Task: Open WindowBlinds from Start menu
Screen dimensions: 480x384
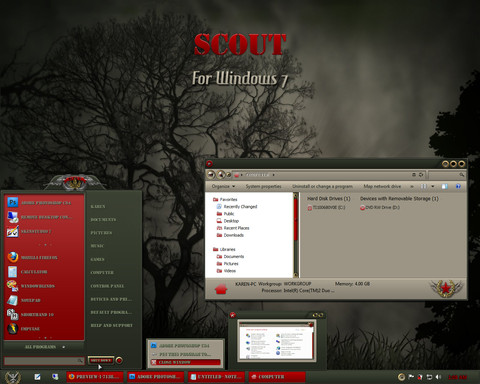Action: [44, 286]
